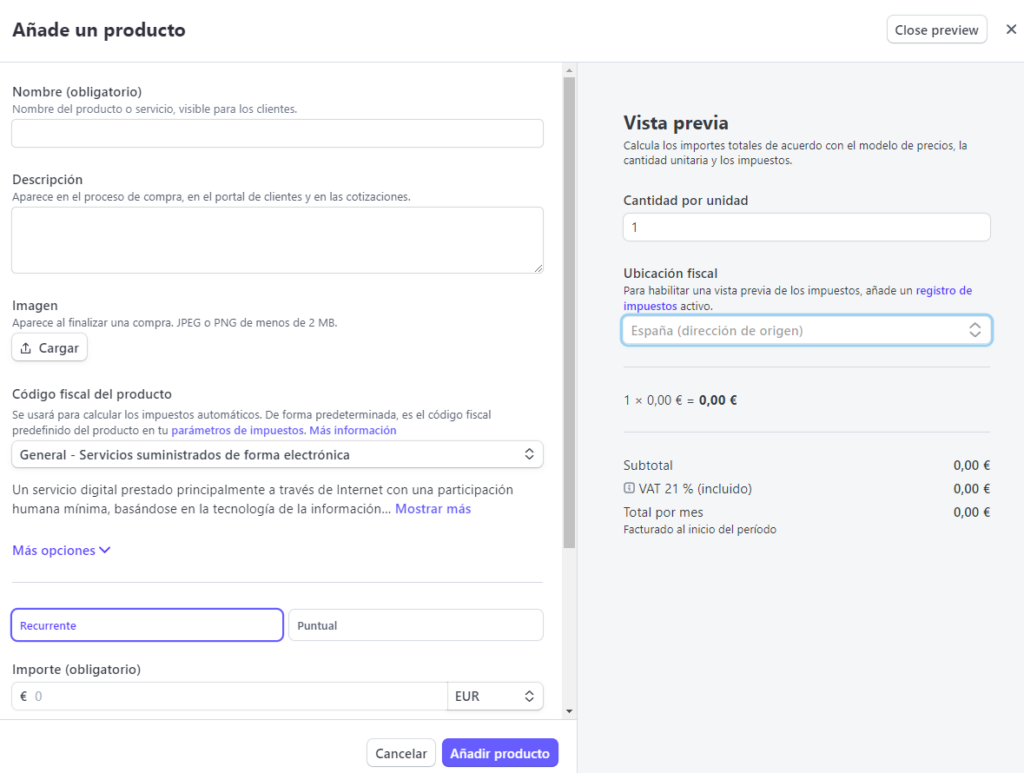Select the Recurrente pricing option
This screenshot has height=773, width=1024.
[147, 625]
